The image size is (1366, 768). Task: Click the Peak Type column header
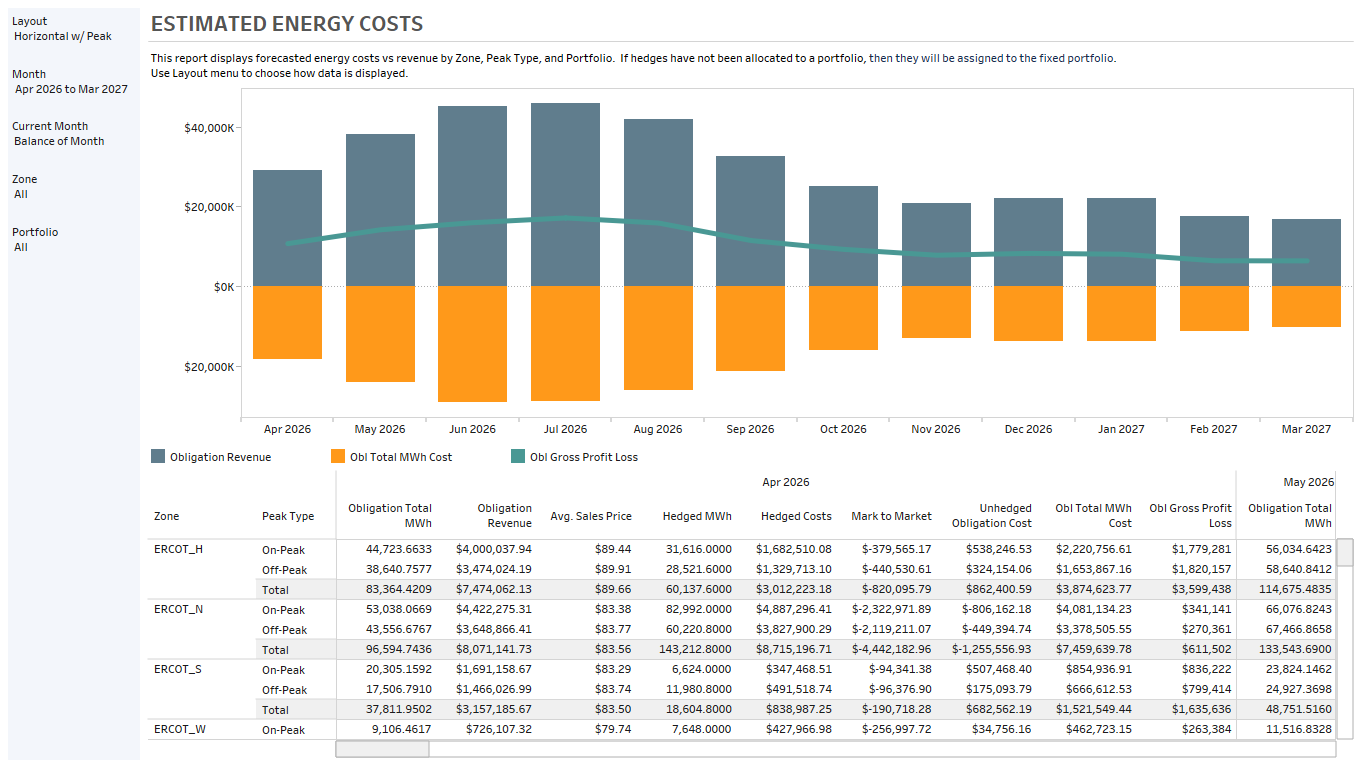288,516
